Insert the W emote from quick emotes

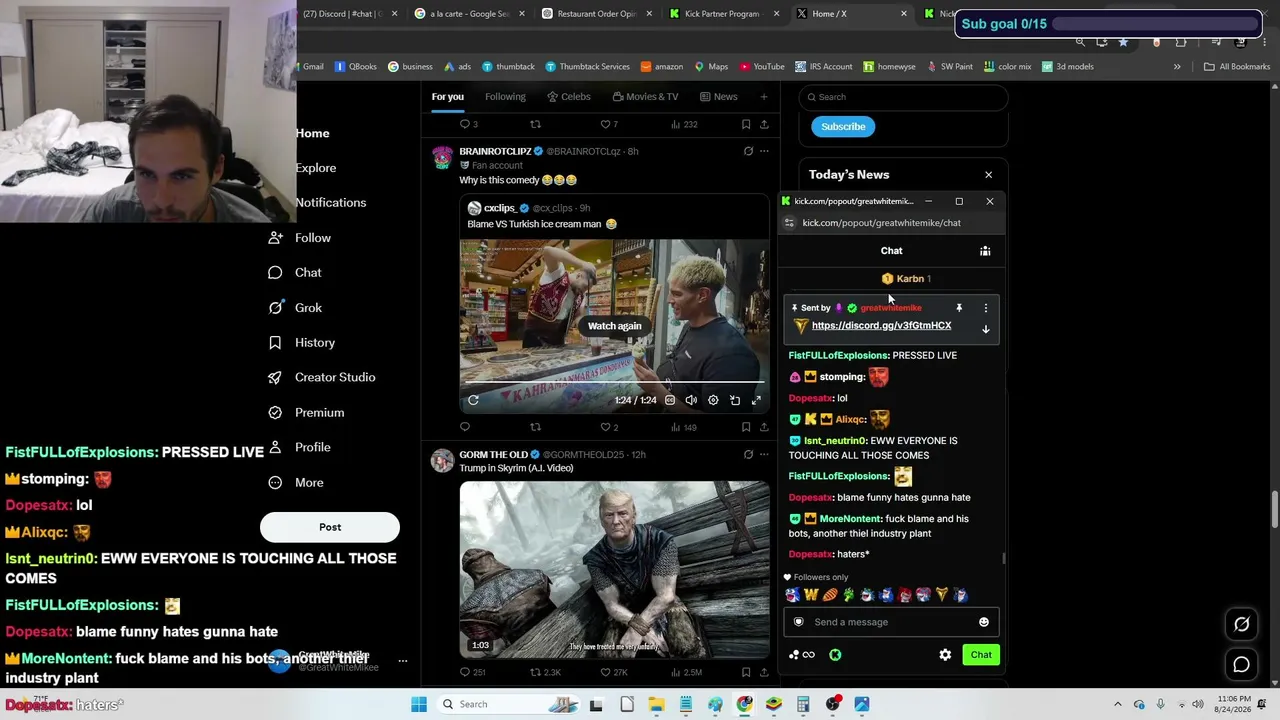click(x=811, y=595)
